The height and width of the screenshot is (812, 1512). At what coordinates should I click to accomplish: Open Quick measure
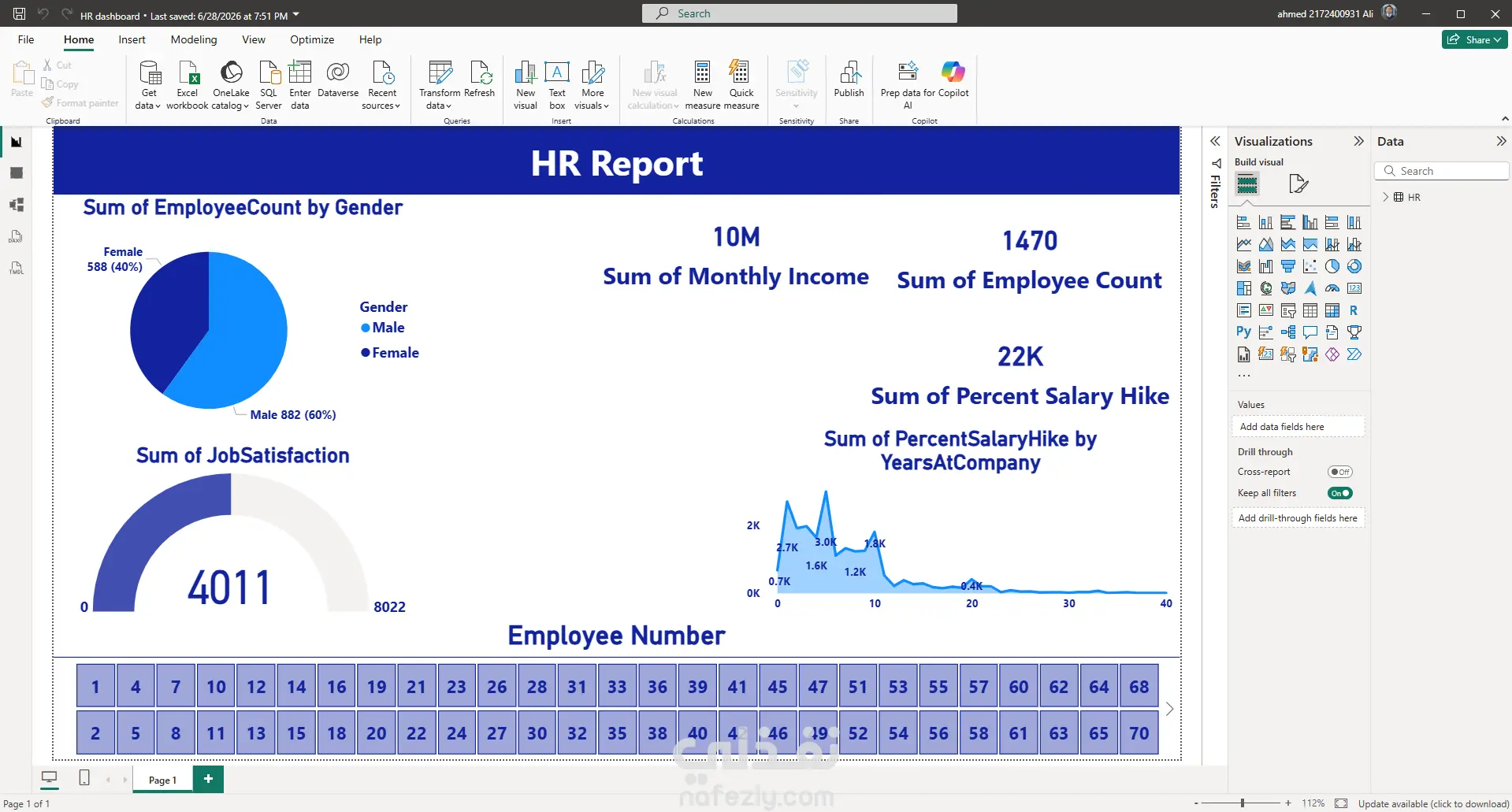(x=741, y=84)
